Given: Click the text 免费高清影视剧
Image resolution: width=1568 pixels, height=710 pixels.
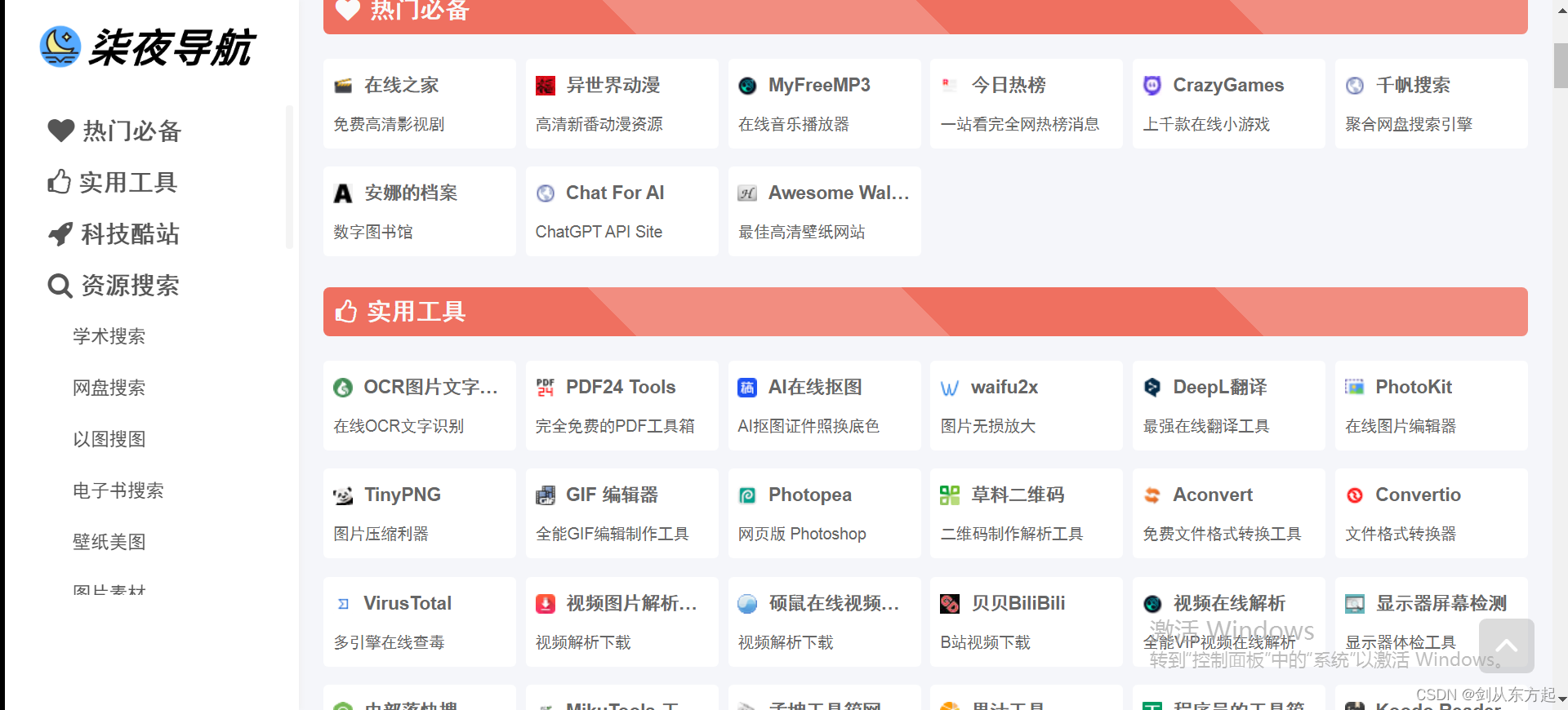Looking at the screenshot, I should point(389,124).
